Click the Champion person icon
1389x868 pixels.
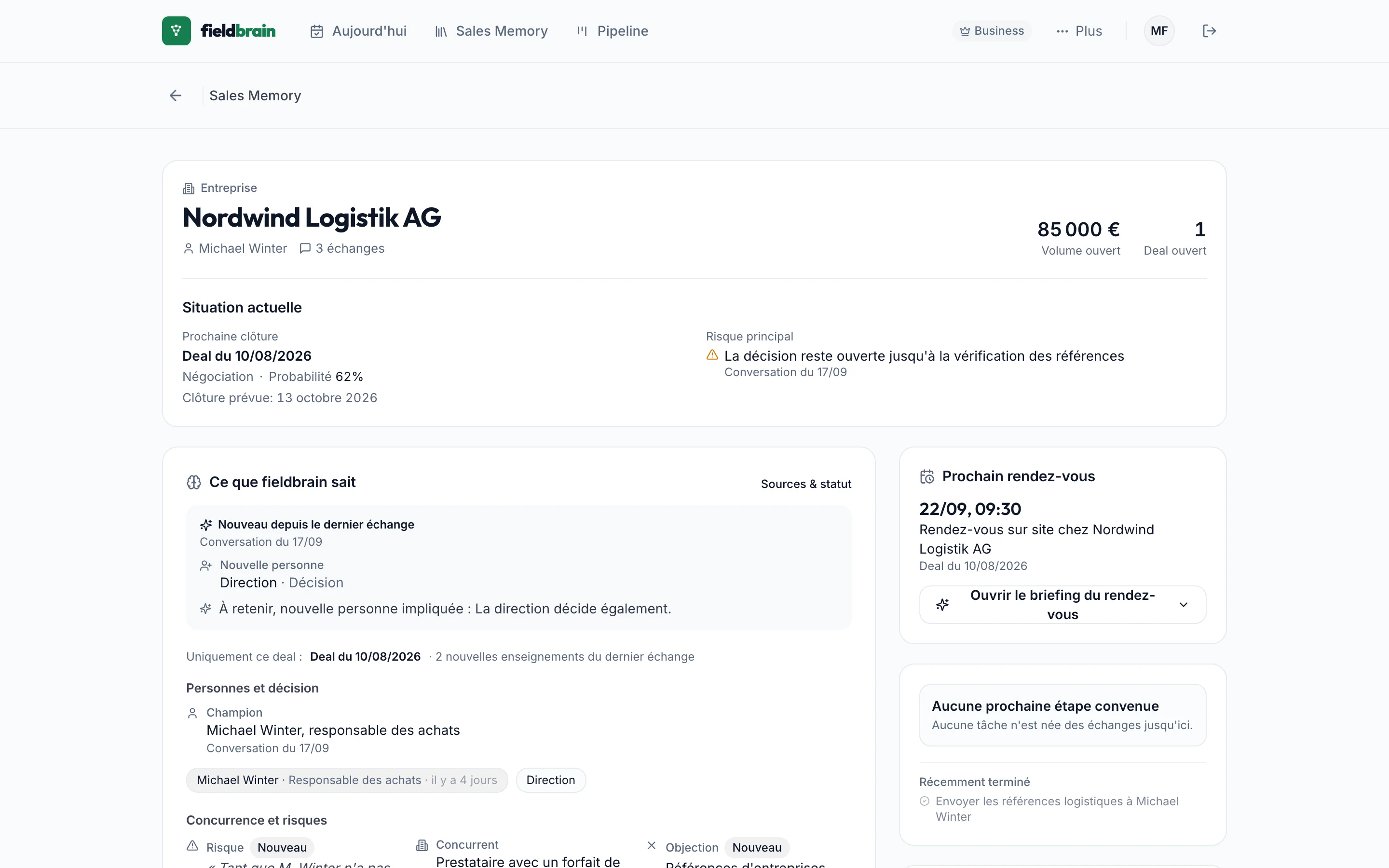click(x=193, y=714)
